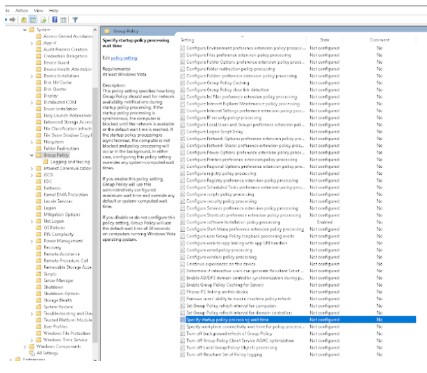Select Configure Group Policy Caching setting
Viewport: 427px width, 373px height.
click(218, 83)
